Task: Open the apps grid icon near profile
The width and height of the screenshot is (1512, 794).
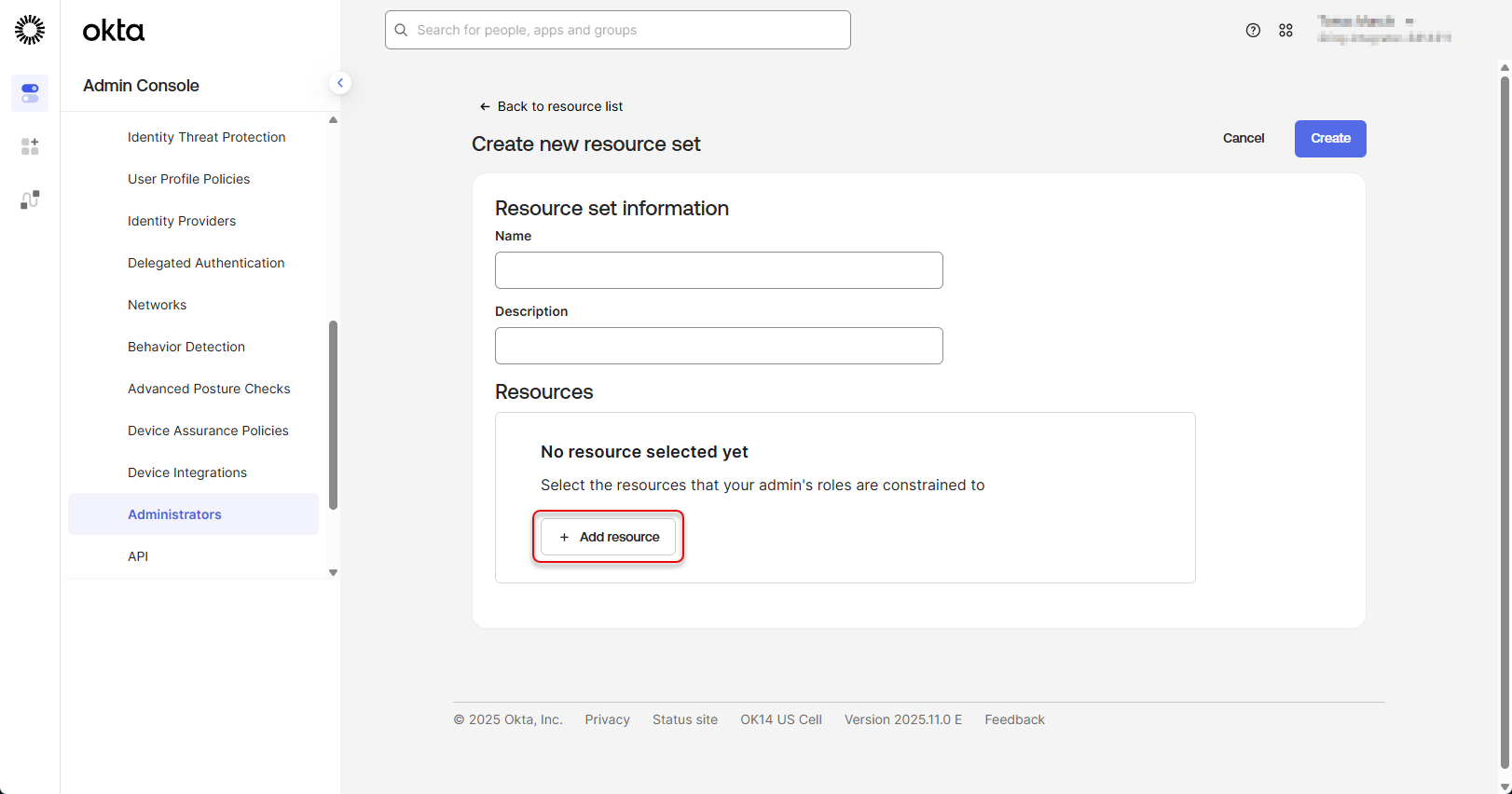Action: [1285, 31]
